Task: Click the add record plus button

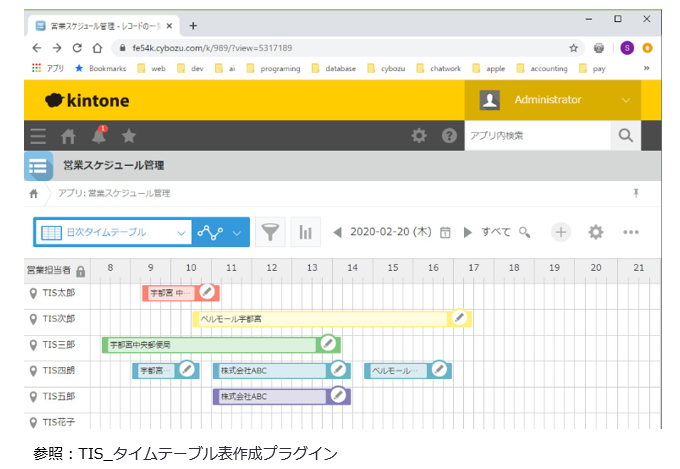Action: tap(561, 232)
